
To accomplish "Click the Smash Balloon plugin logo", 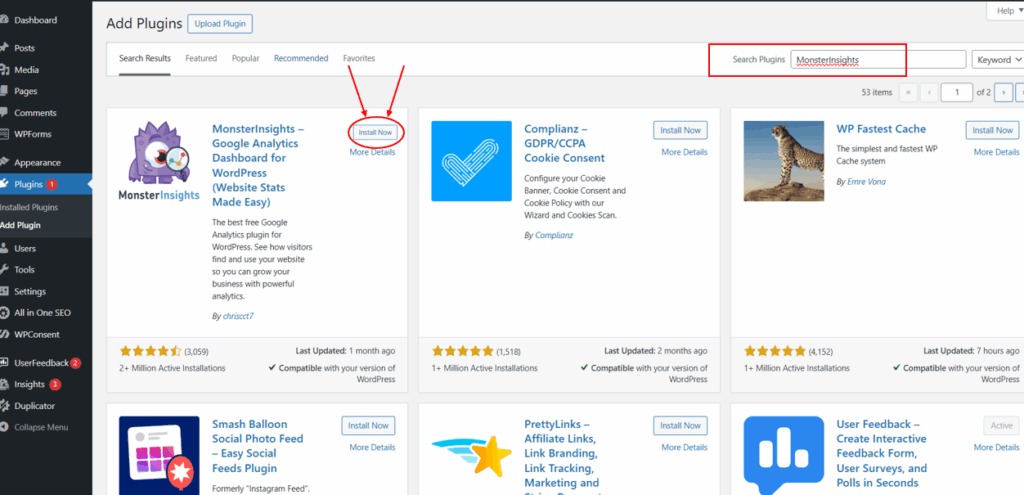I will click(159, 455).
